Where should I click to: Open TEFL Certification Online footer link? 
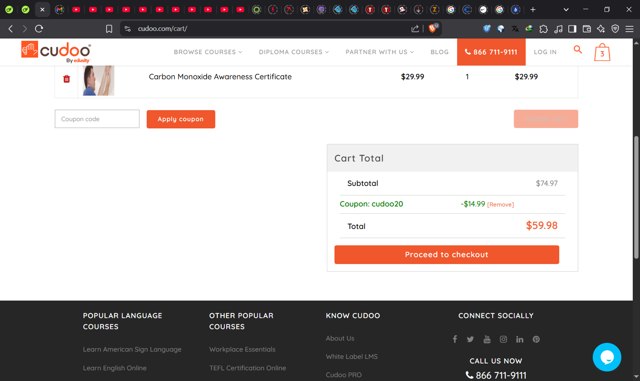[x=247, y=368]
